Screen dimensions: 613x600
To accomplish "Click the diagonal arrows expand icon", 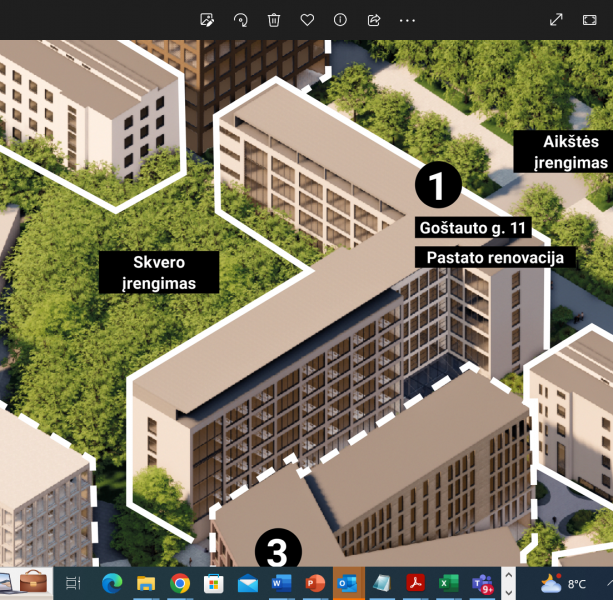I will [556, 20].
